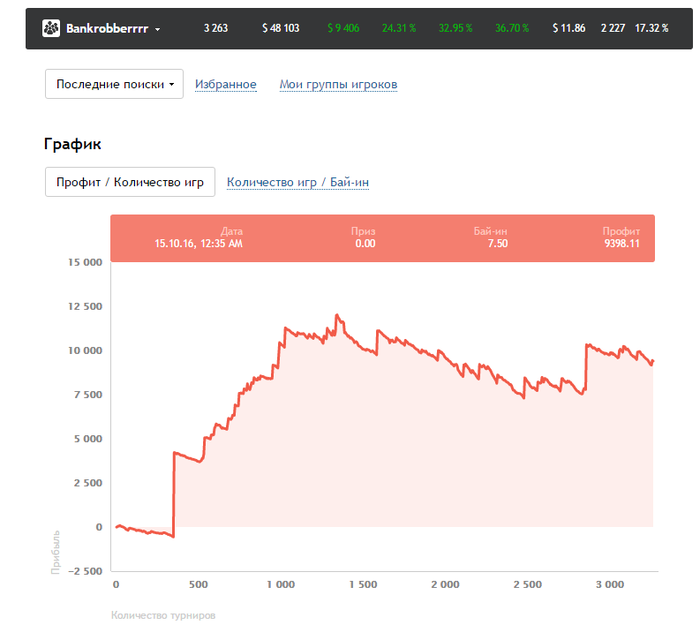700x625 pixels.
Task: Click the $ 11.86 average value
Action: [569, 28]
